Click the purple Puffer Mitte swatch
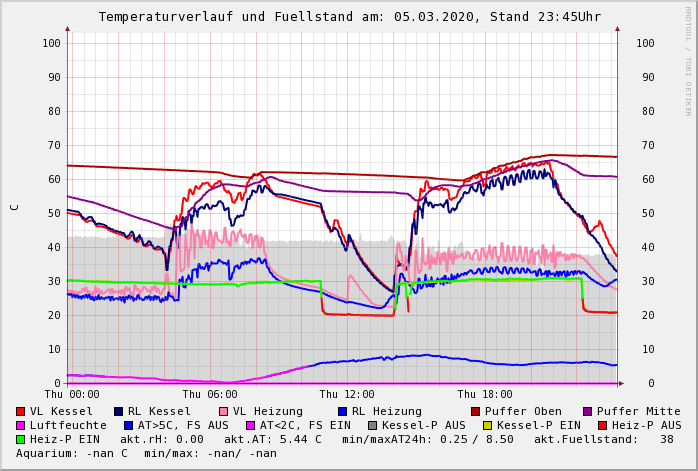Image resolution: width=698 pixels, height=471 pixels. coord(588,411)
